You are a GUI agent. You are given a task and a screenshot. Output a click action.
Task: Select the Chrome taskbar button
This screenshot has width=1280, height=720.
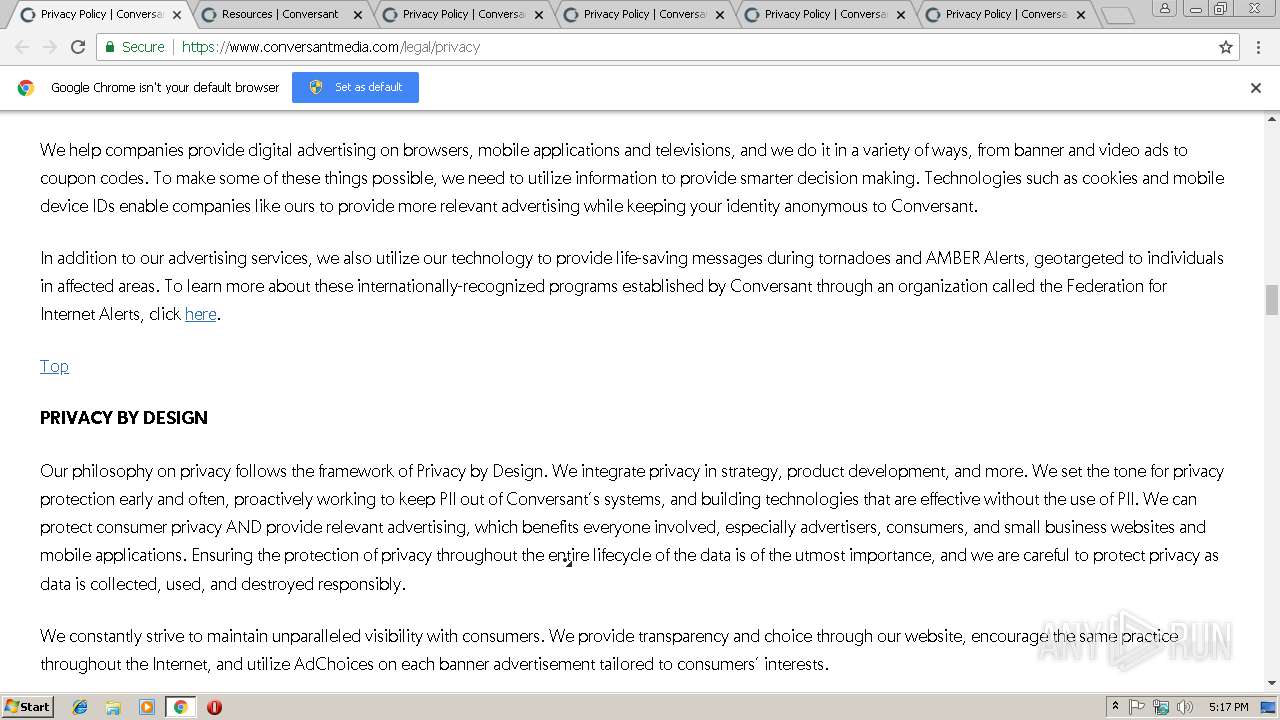click(181, 707)
